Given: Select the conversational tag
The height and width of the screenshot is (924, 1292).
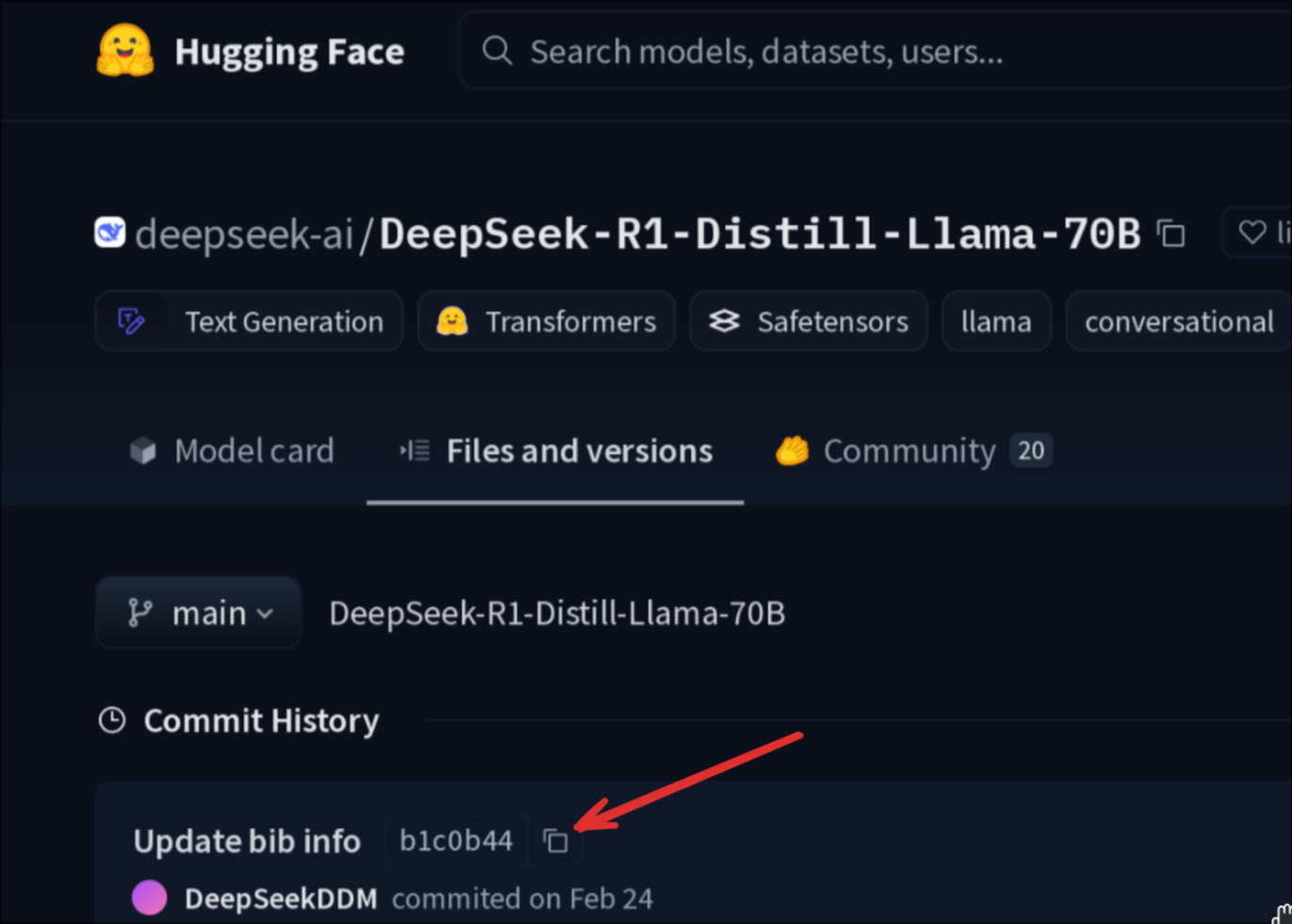Looking at the screenshot, I should tap(1179, 321).
